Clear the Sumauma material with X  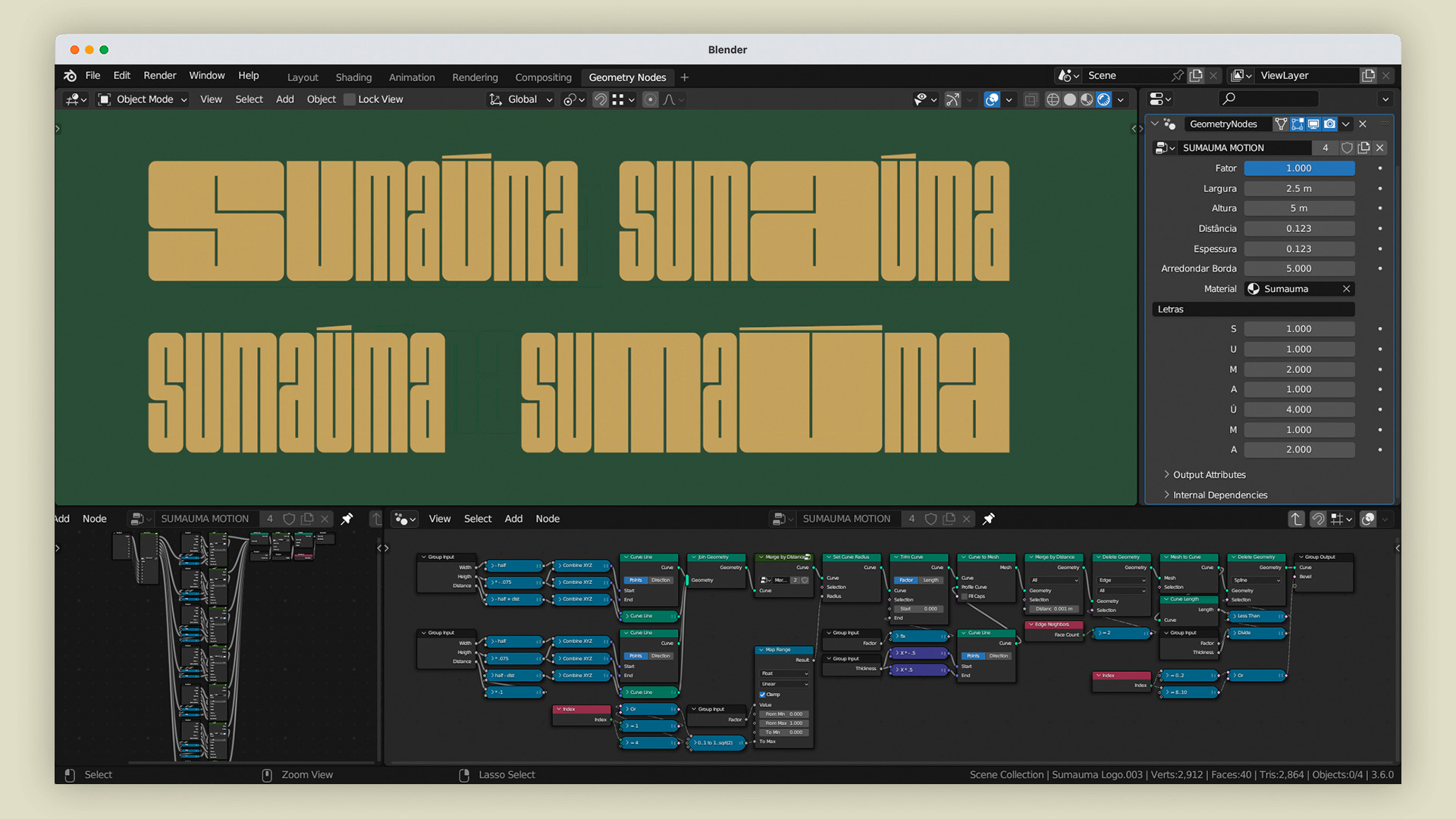click(1346, 289)
